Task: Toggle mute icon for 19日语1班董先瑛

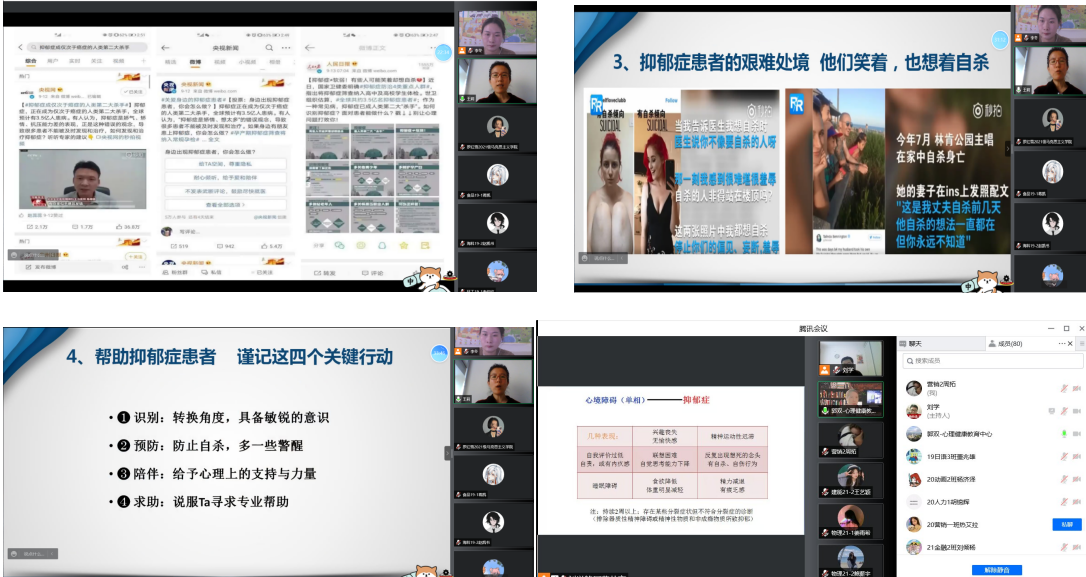Action: [1065, 457]
